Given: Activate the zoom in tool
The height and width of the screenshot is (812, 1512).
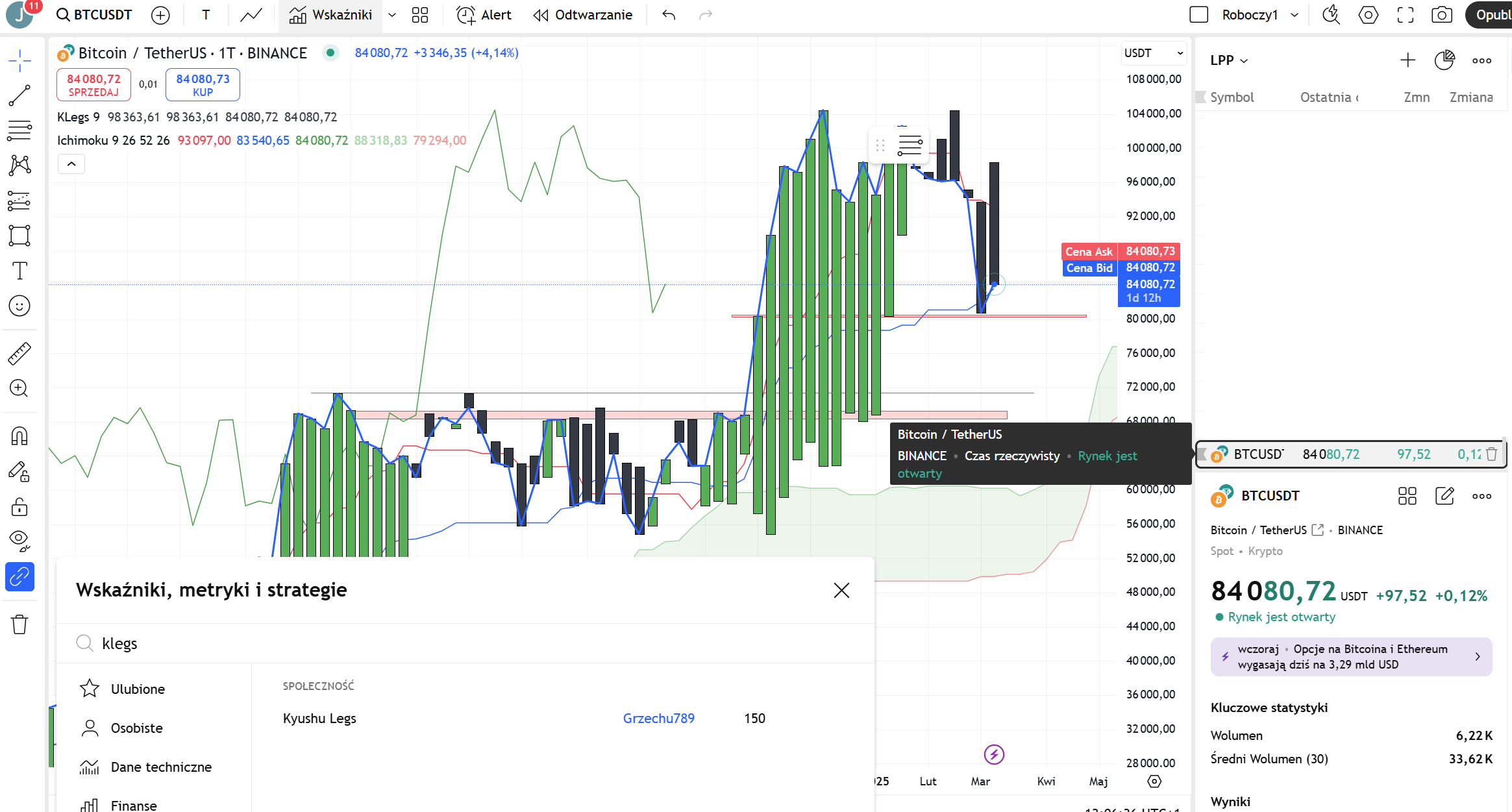Looking at the screenshot, I should point(19,388).
